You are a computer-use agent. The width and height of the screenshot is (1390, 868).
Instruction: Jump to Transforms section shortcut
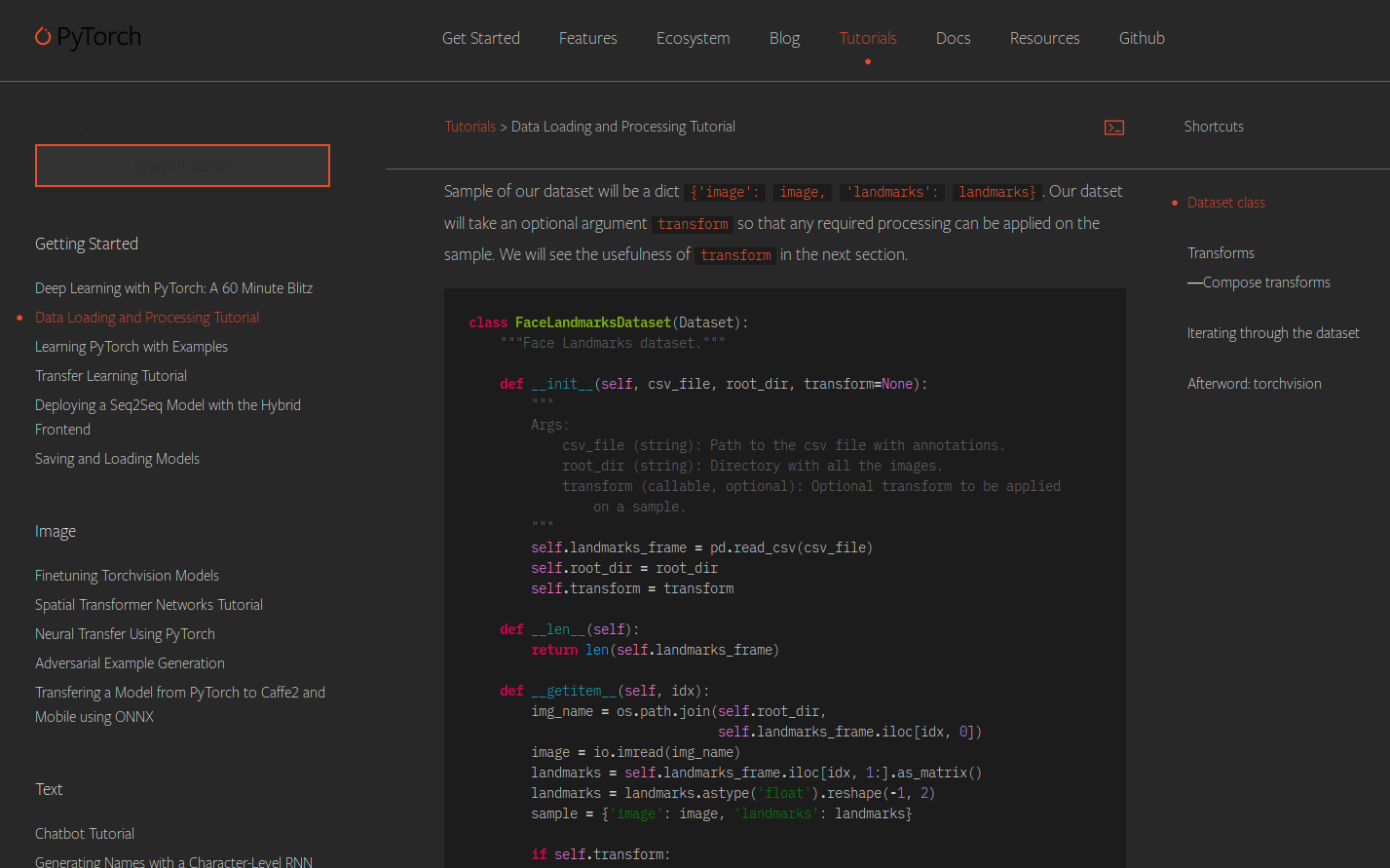point(1221,253)
